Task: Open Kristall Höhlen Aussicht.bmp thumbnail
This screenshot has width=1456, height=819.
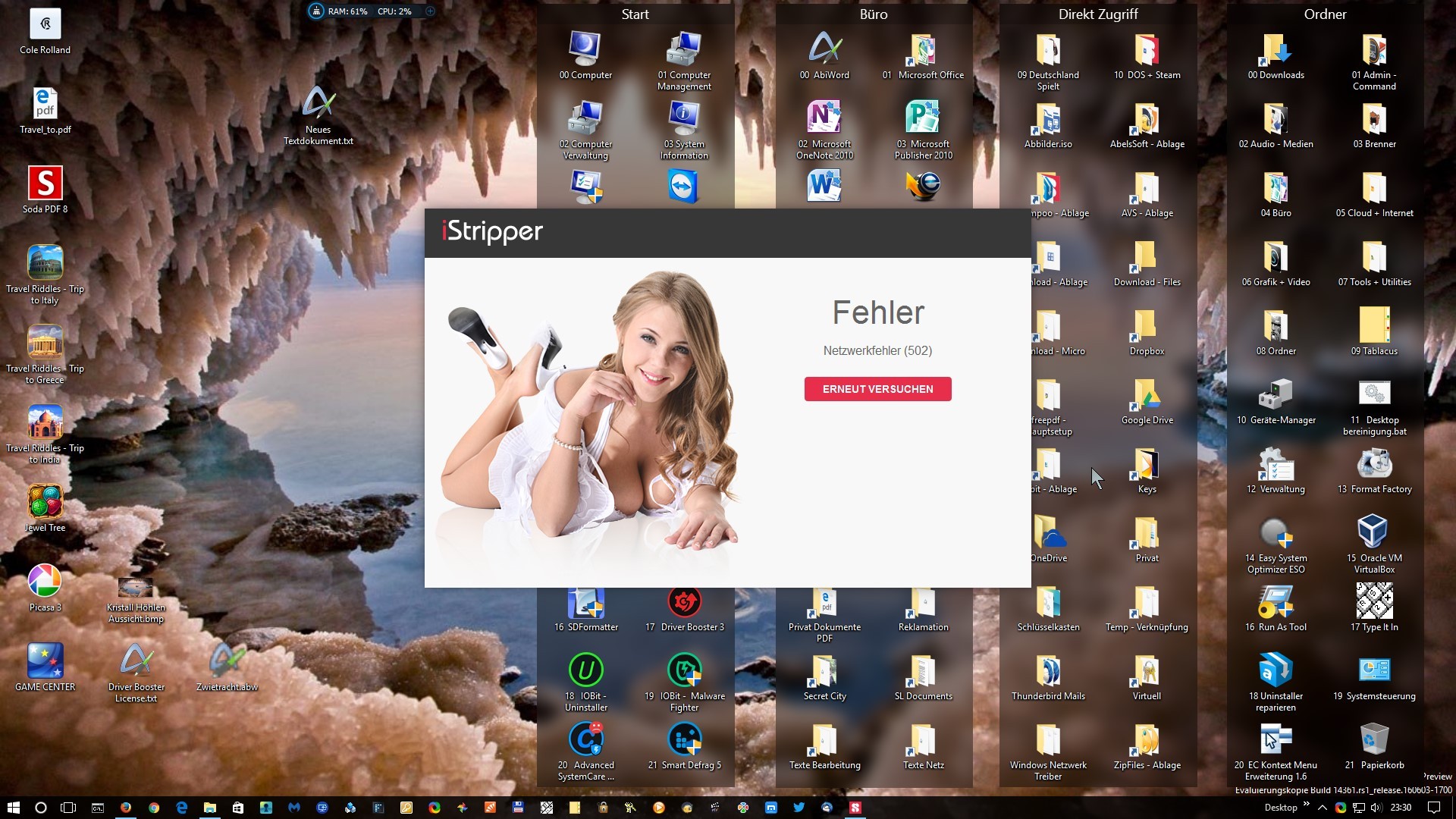Action: point(136,588)
